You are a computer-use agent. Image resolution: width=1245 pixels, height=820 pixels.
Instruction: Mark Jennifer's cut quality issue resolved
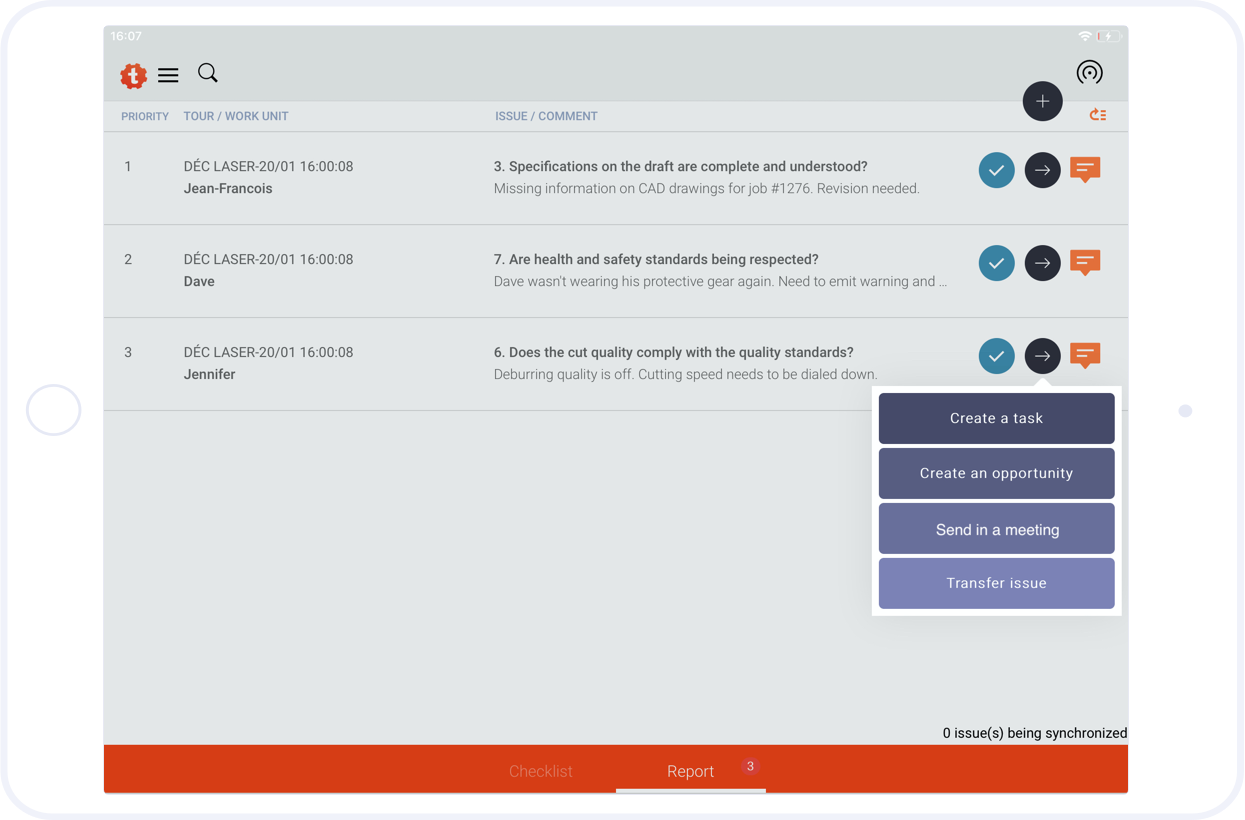coord(996,356)
